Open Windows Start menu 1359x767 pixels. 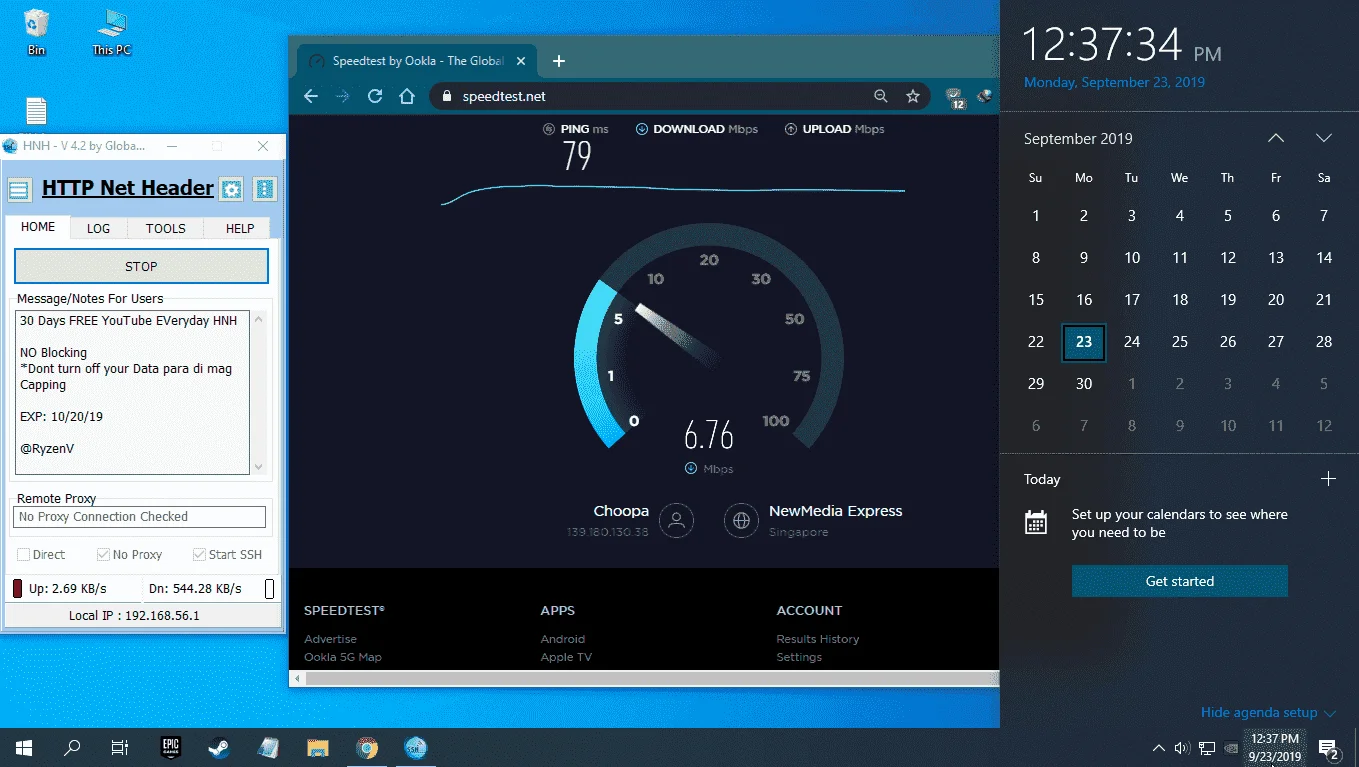[x=24, y=747]
